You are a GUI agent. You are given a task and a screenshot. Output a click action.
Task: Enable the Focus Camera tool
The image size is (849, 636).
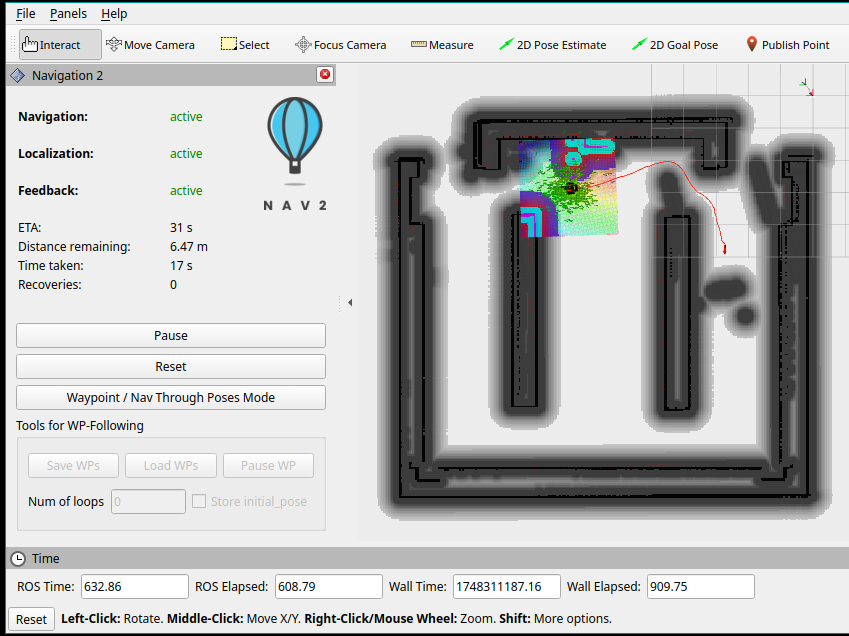coord(340,45)
